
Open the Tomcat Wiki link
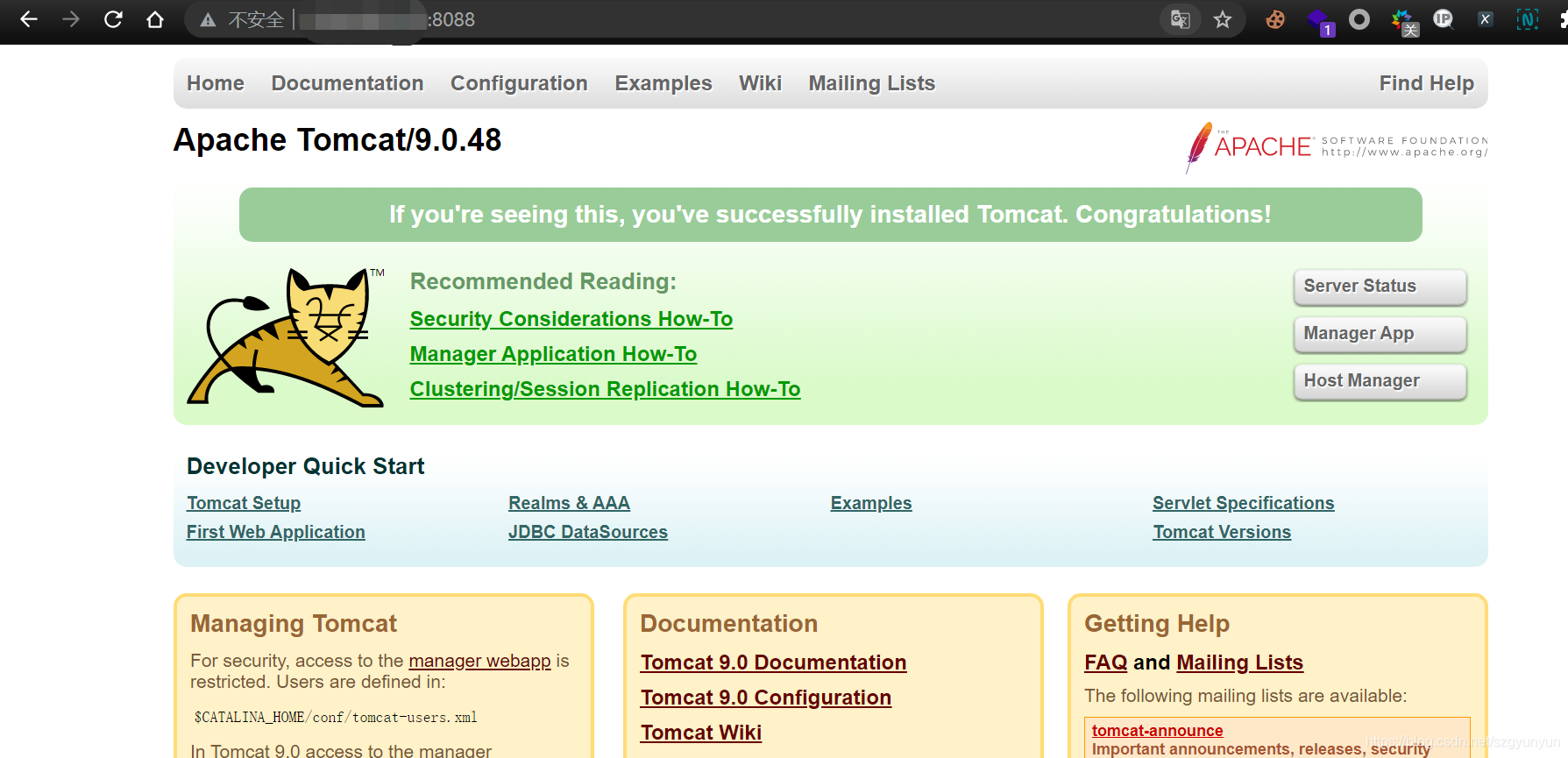pos(701,733)
